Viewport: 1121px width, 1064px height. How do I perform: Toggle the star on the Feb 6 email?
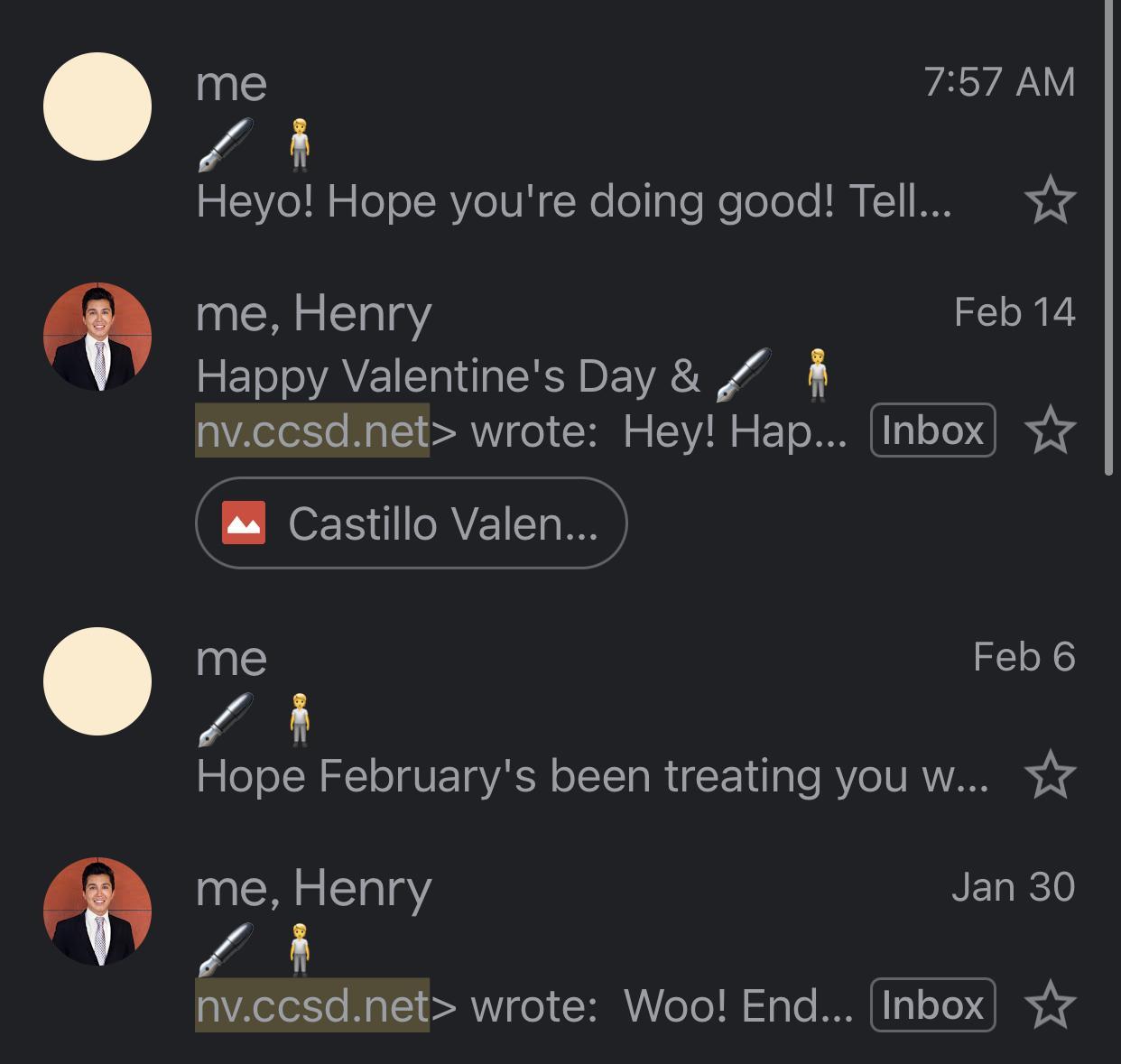[1051, 775]
